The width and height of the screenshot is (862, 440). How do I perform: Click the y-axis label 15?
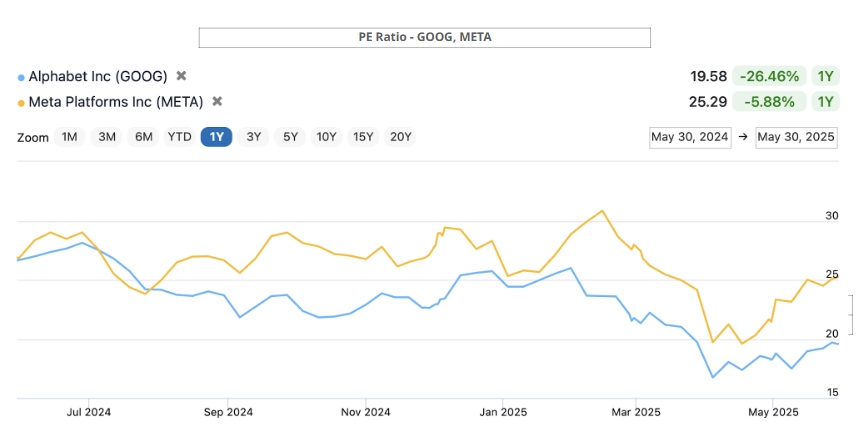pos(833,392)
